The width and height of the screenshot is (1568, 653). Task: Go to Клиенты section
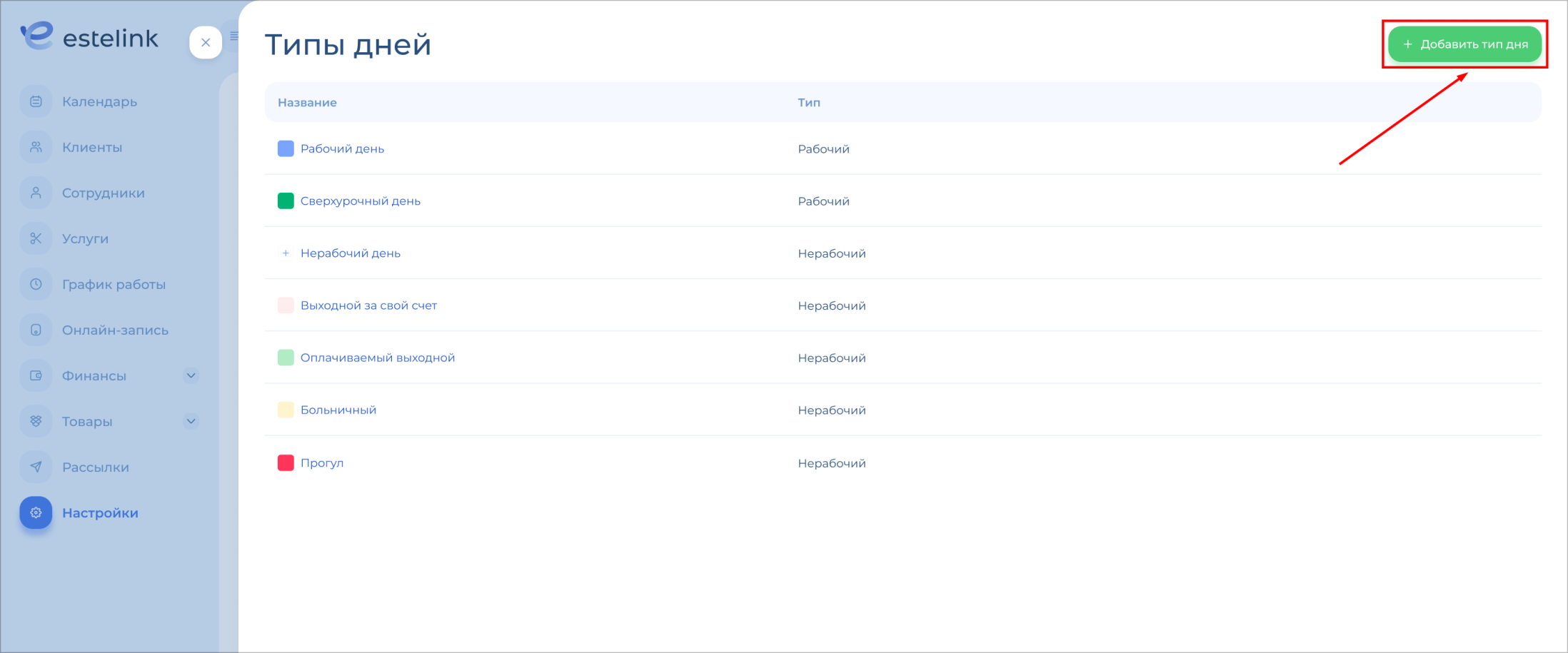point(92,147)
